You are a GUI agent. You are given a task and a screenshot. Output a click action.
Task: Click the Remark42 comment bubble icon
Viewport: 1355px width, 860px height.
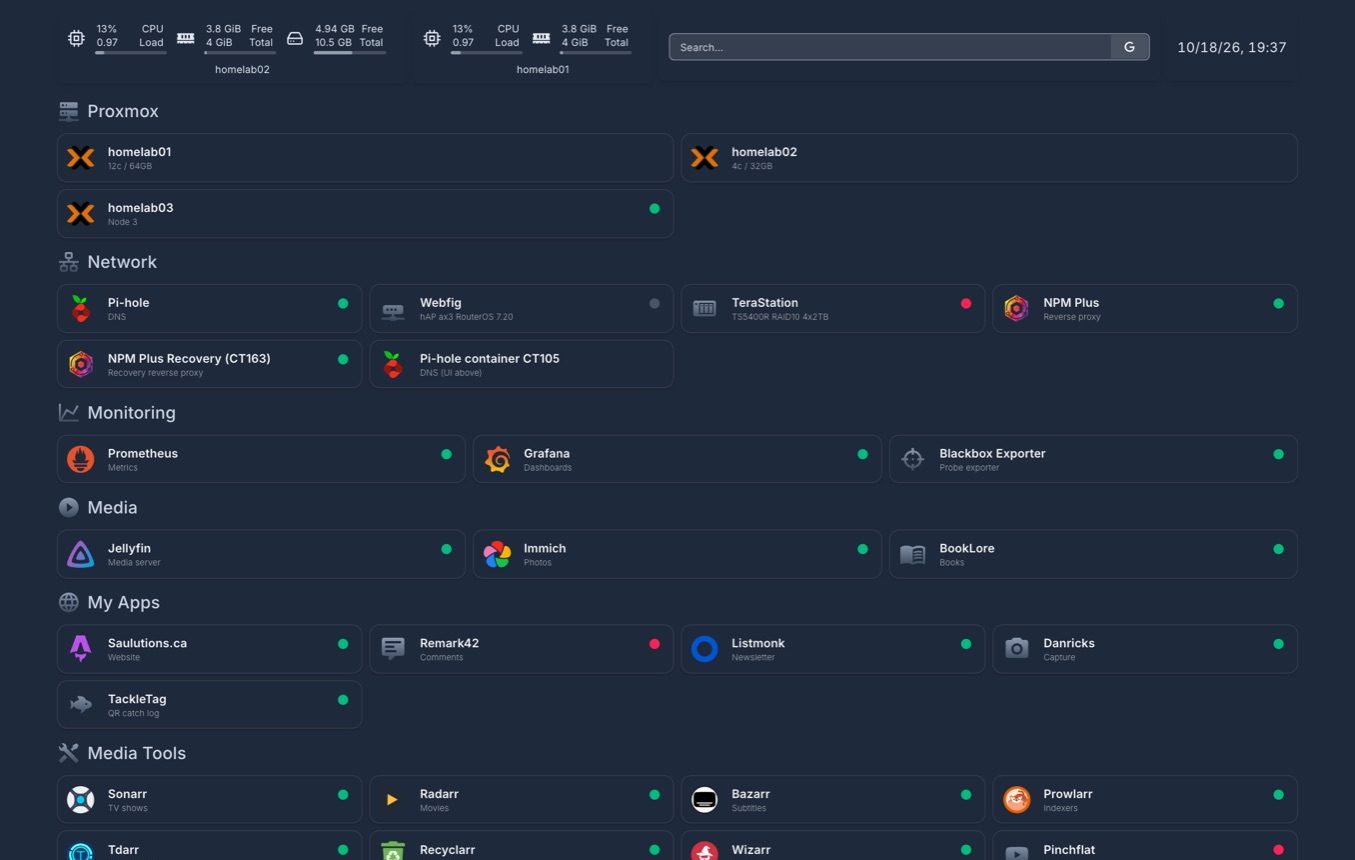393,650
